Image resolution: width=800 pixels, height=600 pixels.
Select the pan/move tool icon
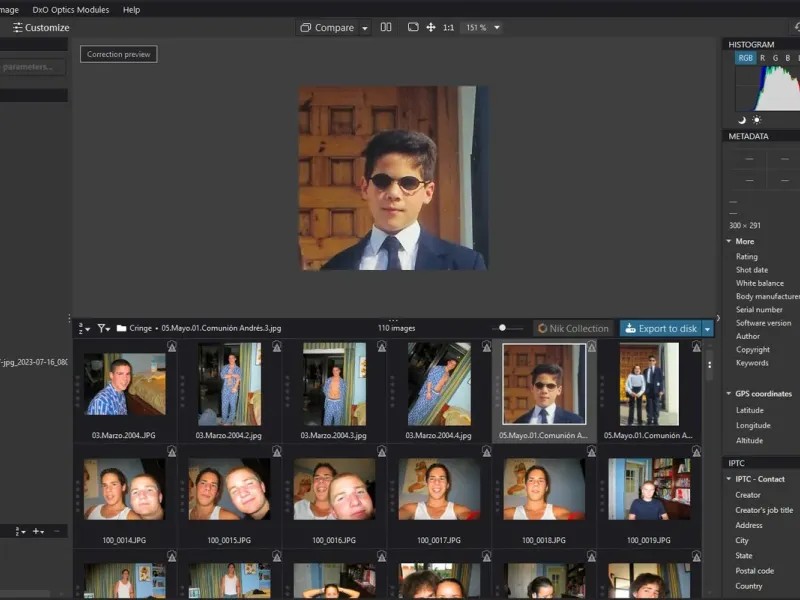430,28
